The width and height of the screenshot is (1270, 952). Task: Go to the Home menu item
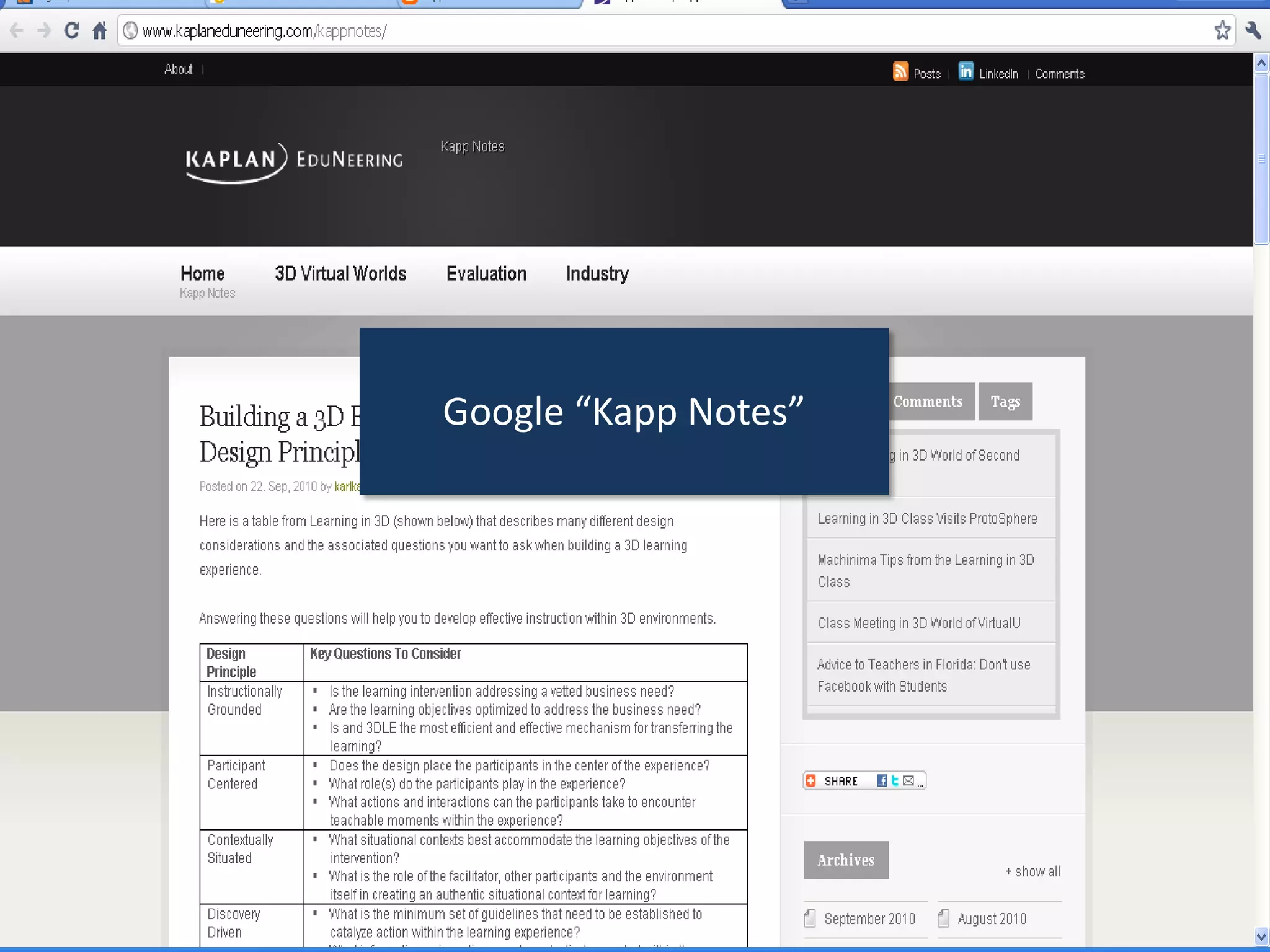(203, 273)
